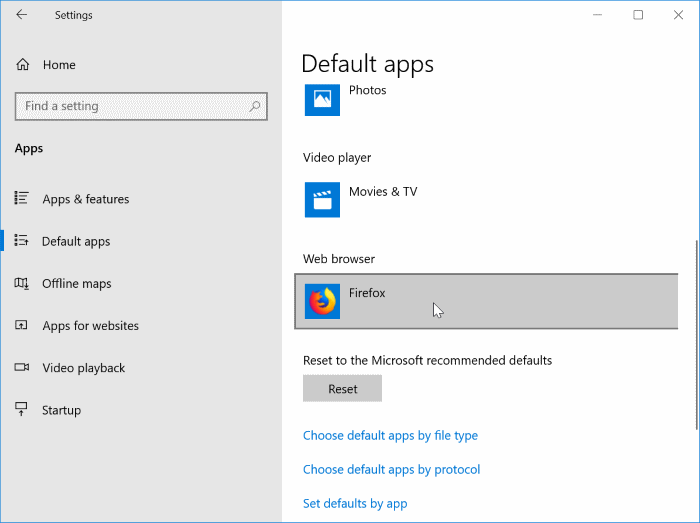
Task: Click the Settings window title
Action: pyautogui.click(x=74, y=15)
